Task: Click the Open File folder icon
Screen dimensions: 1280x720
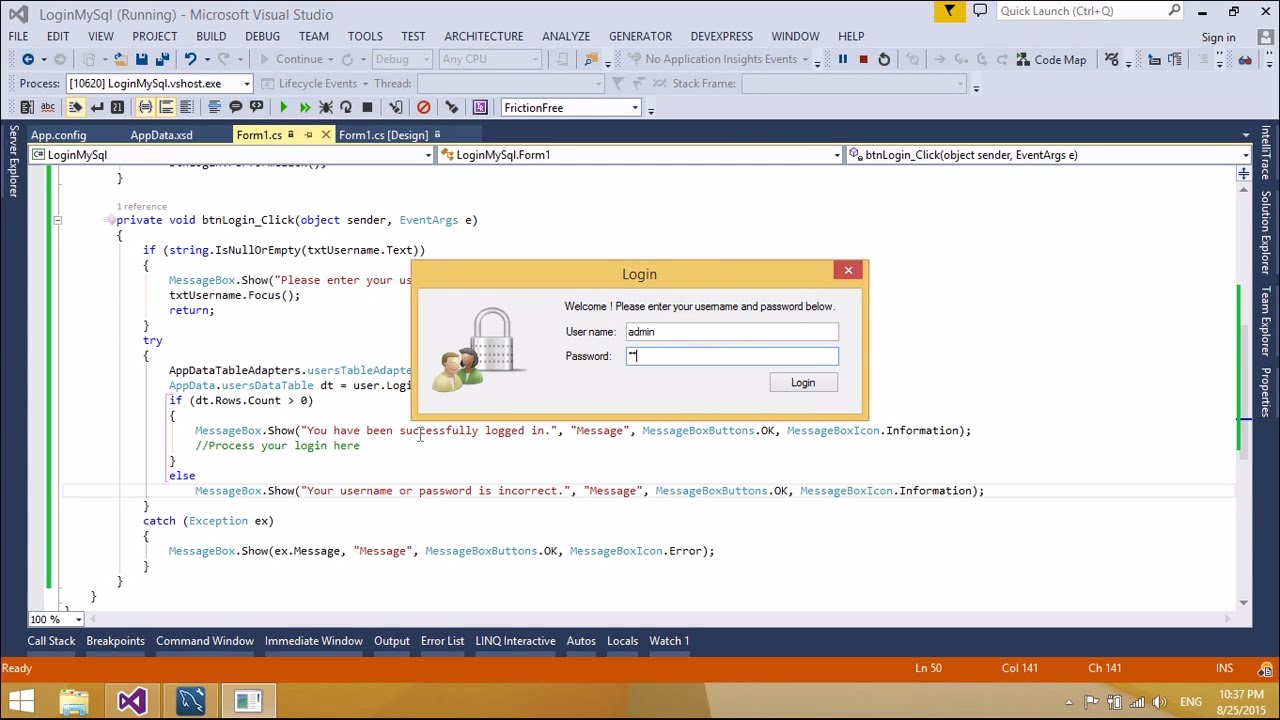Action: 120,60
